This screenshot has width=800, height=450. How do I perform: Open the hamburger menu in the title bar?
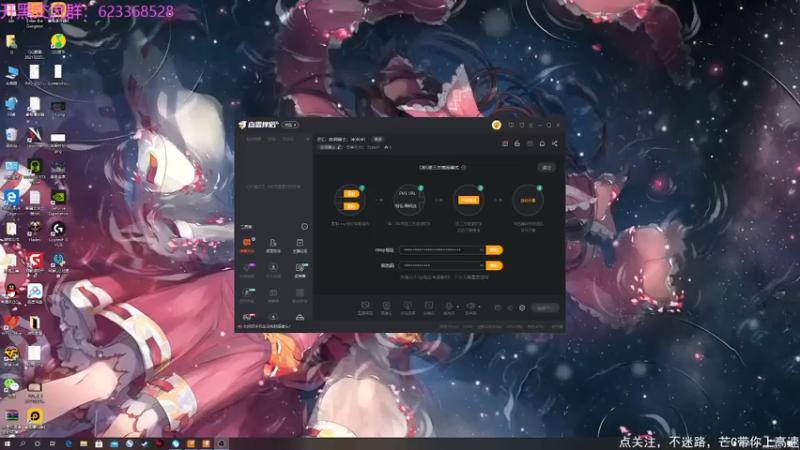(x=531, y=125)
